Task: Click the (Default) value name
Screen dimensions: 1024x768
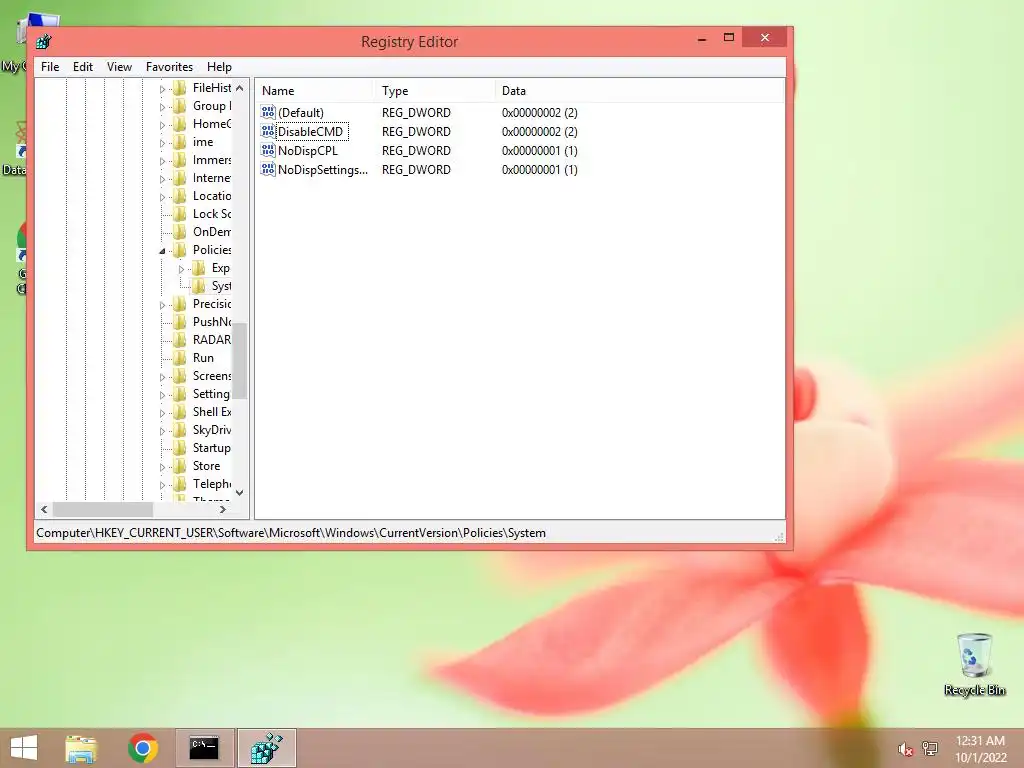Action: pos(301,113)
